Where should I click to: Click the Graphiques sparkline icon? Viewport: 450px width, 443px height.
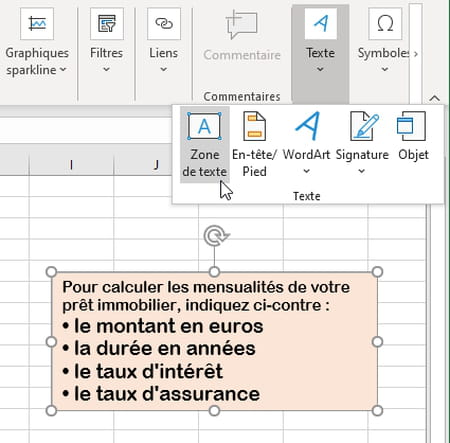click(x=37, y=24)
